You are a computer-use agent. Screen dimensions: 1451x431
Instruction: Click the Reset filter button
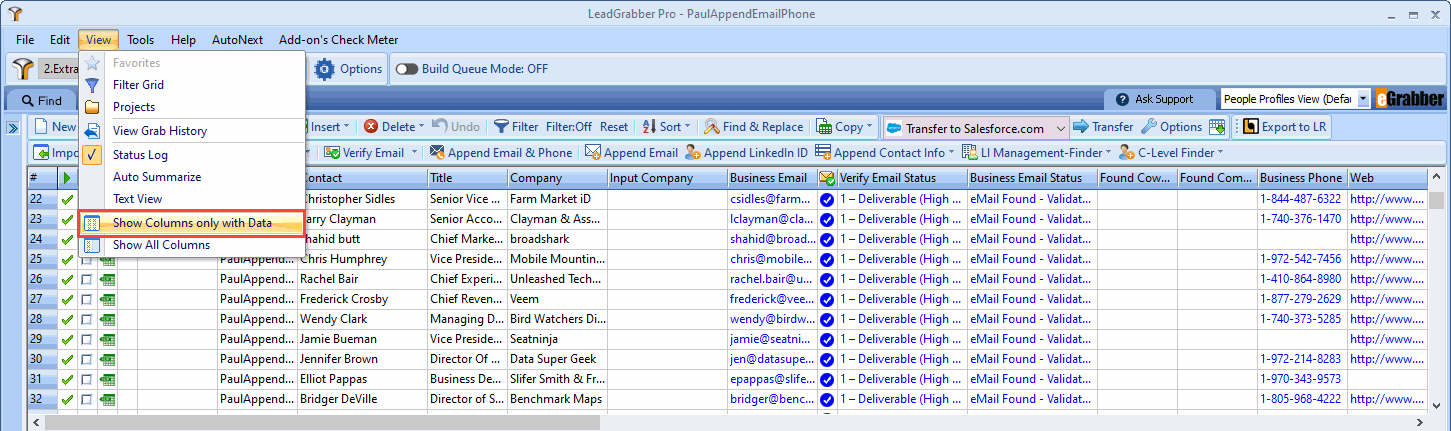click(614, 127)
